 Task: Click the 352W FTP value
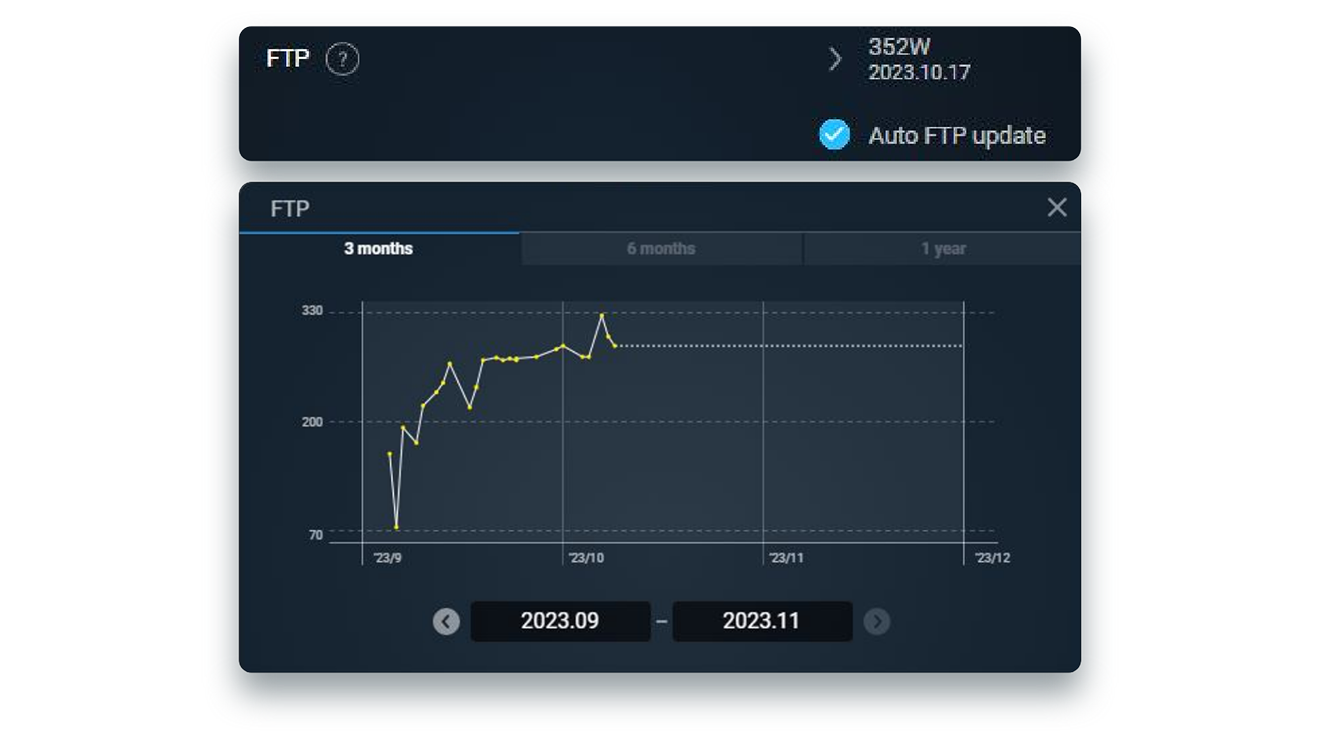point(899,47)
